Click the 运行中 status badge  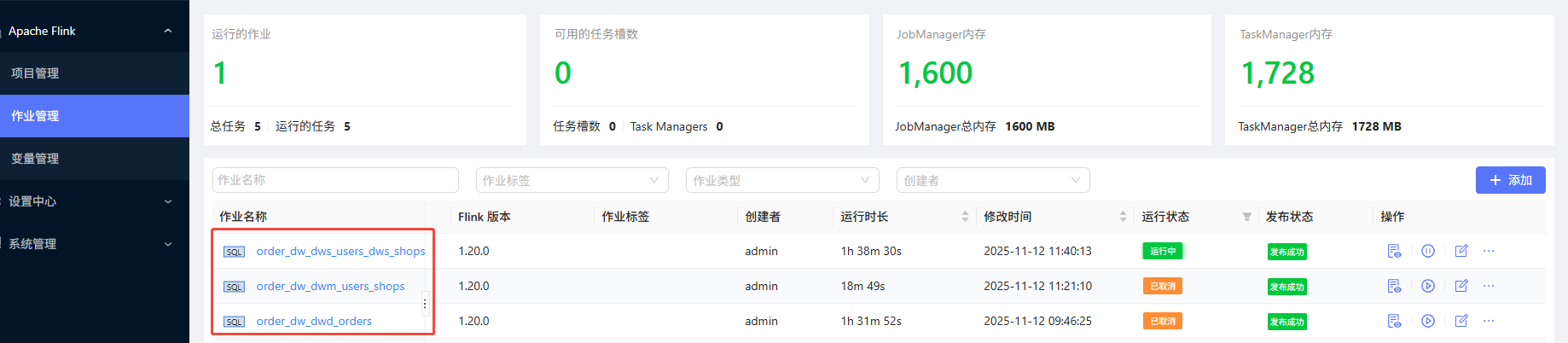[1162, 251]
